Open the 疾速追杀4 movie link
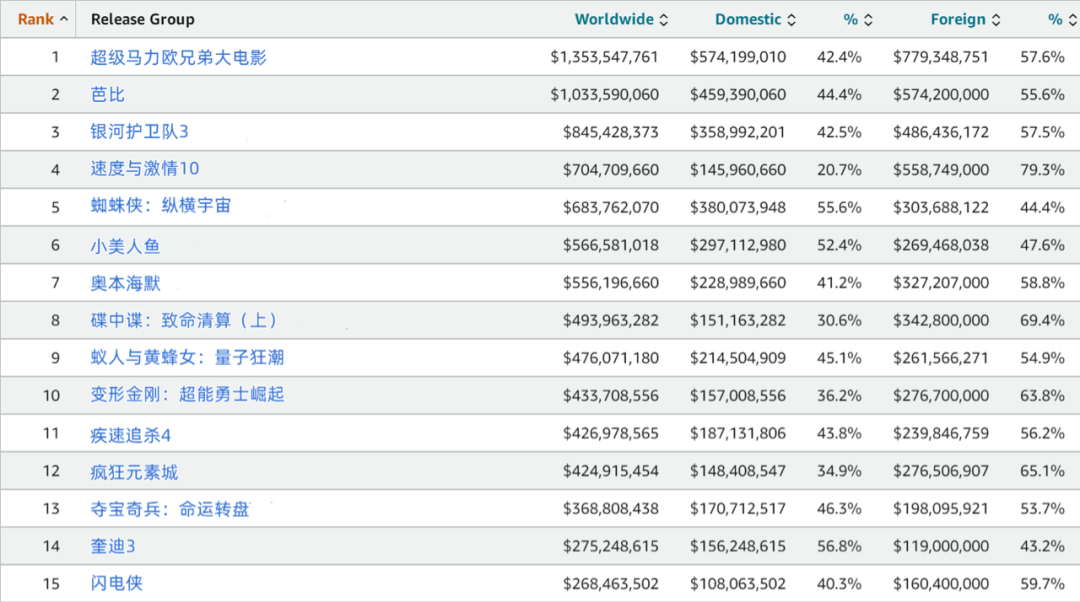The image size is (1080, 602). [130, 434]
